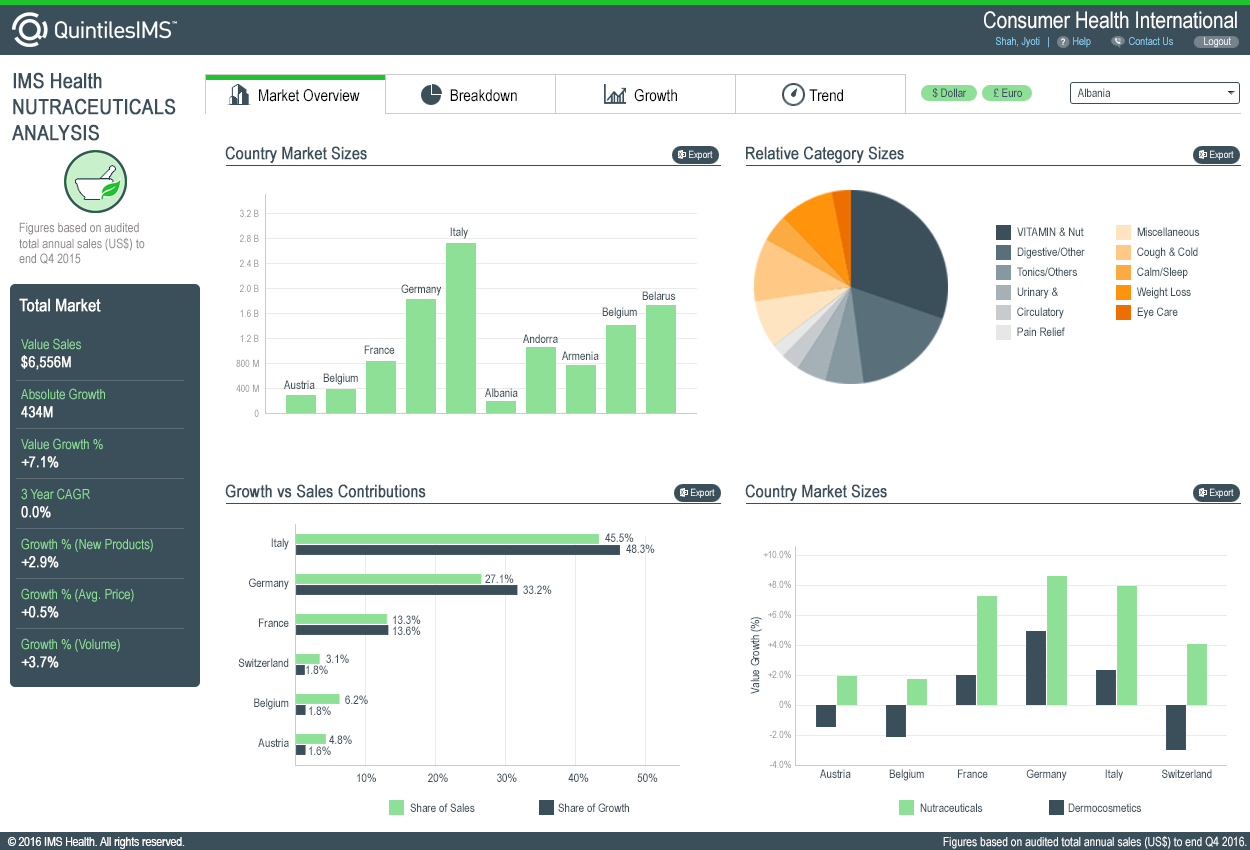This screenshot has height=850, width=1250.
Task: Export the Relative Category Sizes chart
Action: tap(1216, 155)
